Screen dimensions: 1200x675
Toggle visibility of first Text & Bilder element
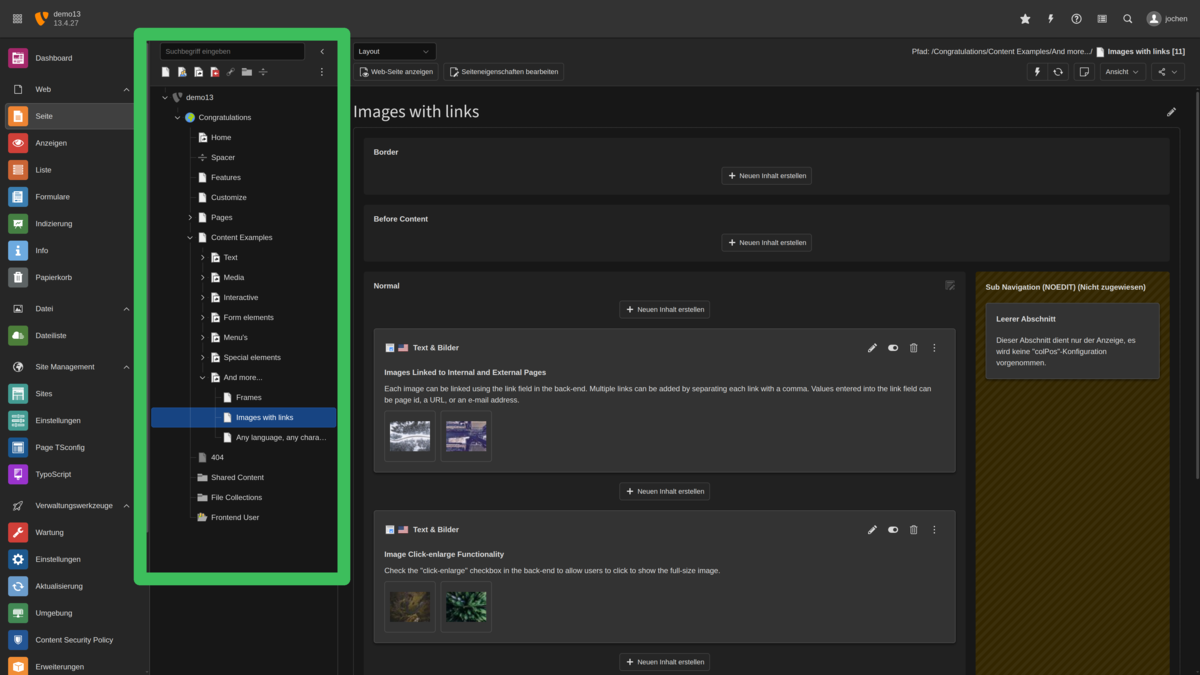pyautogui.click(x=893, y=348)
